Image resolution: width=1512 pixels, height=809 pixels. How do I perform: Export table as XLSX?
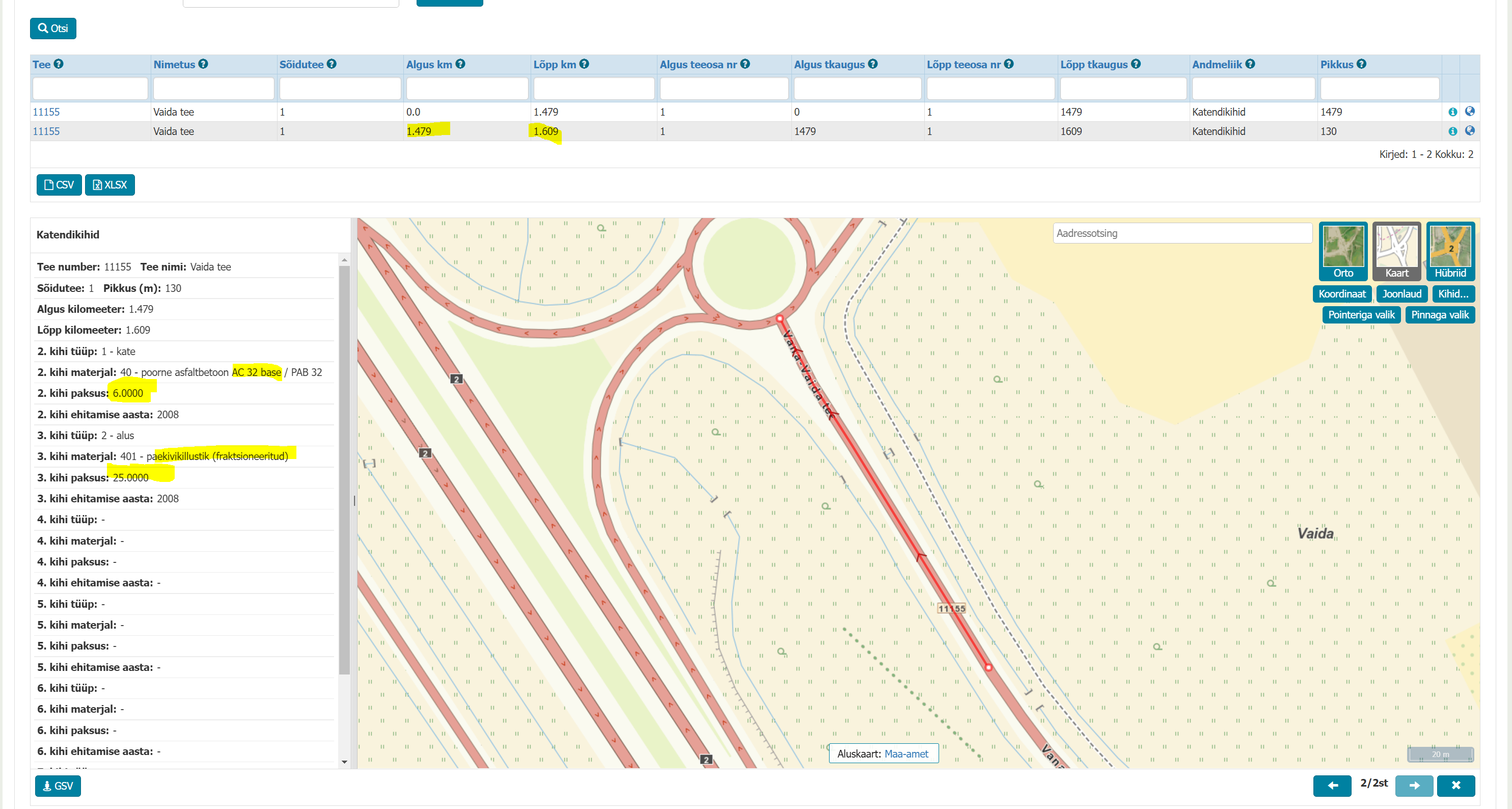pos(110,185)
